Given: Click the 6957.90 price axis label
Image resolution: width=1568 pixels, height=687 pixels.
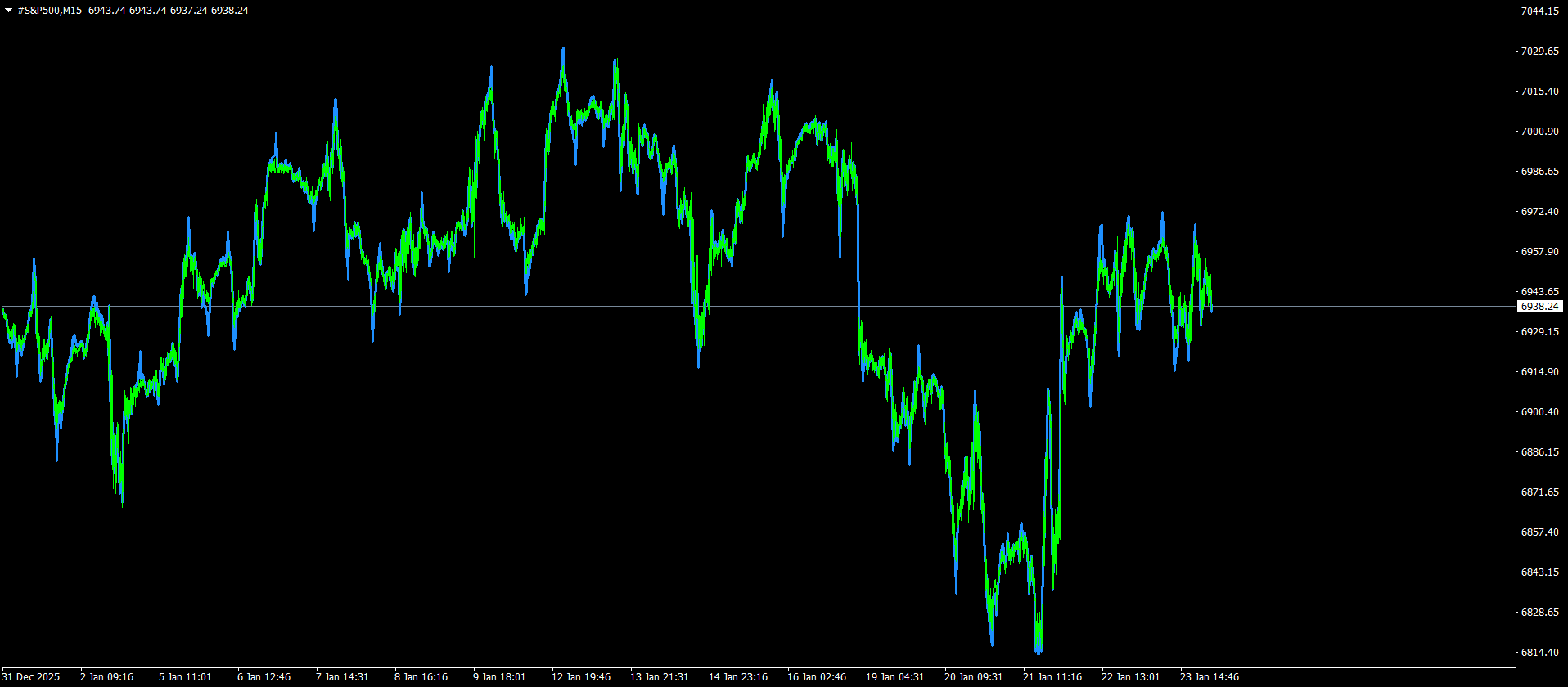Looking at the screenshot, I should click(1539, 252).
